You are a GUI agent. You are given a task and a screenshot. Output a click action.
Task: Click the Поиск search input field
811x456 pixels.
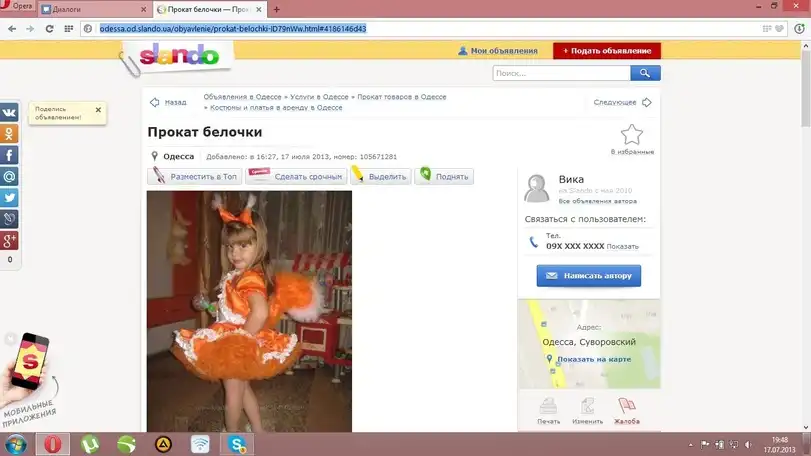tap(561, 73)
